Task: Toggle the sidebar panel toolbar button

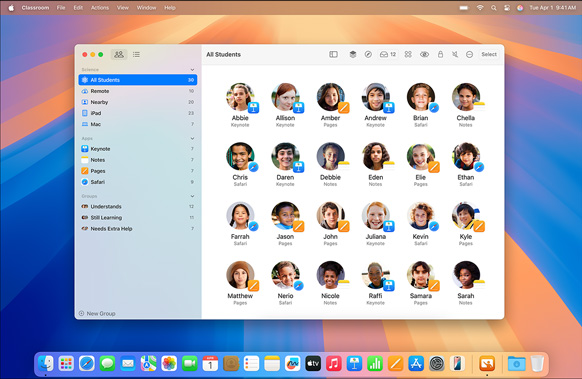Action: click(x=333, y=55)
